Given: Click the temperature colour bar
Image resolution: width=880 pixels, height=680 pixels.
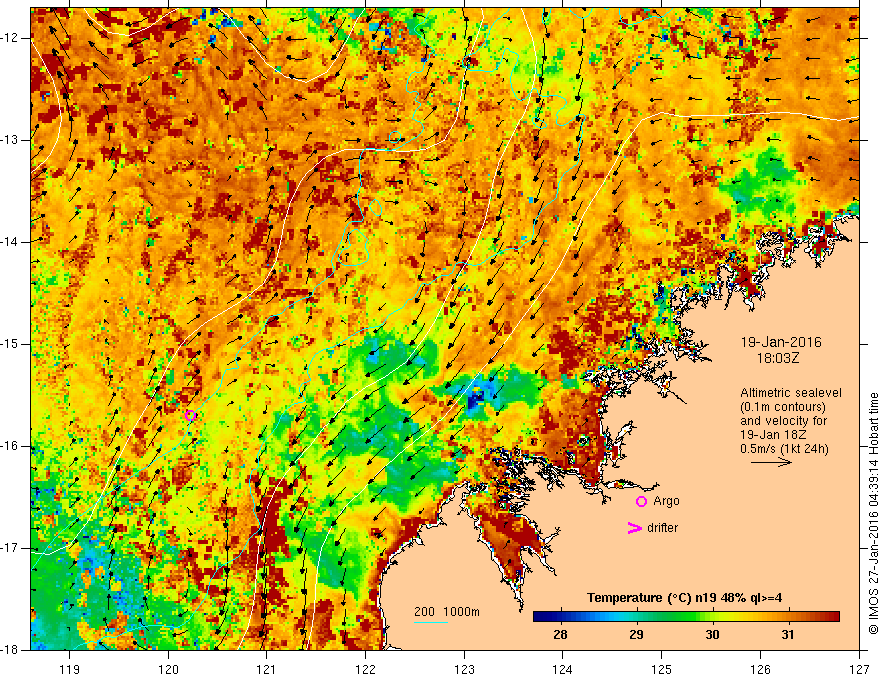Looking at the screenshot, I should click(x=686, y=617).
